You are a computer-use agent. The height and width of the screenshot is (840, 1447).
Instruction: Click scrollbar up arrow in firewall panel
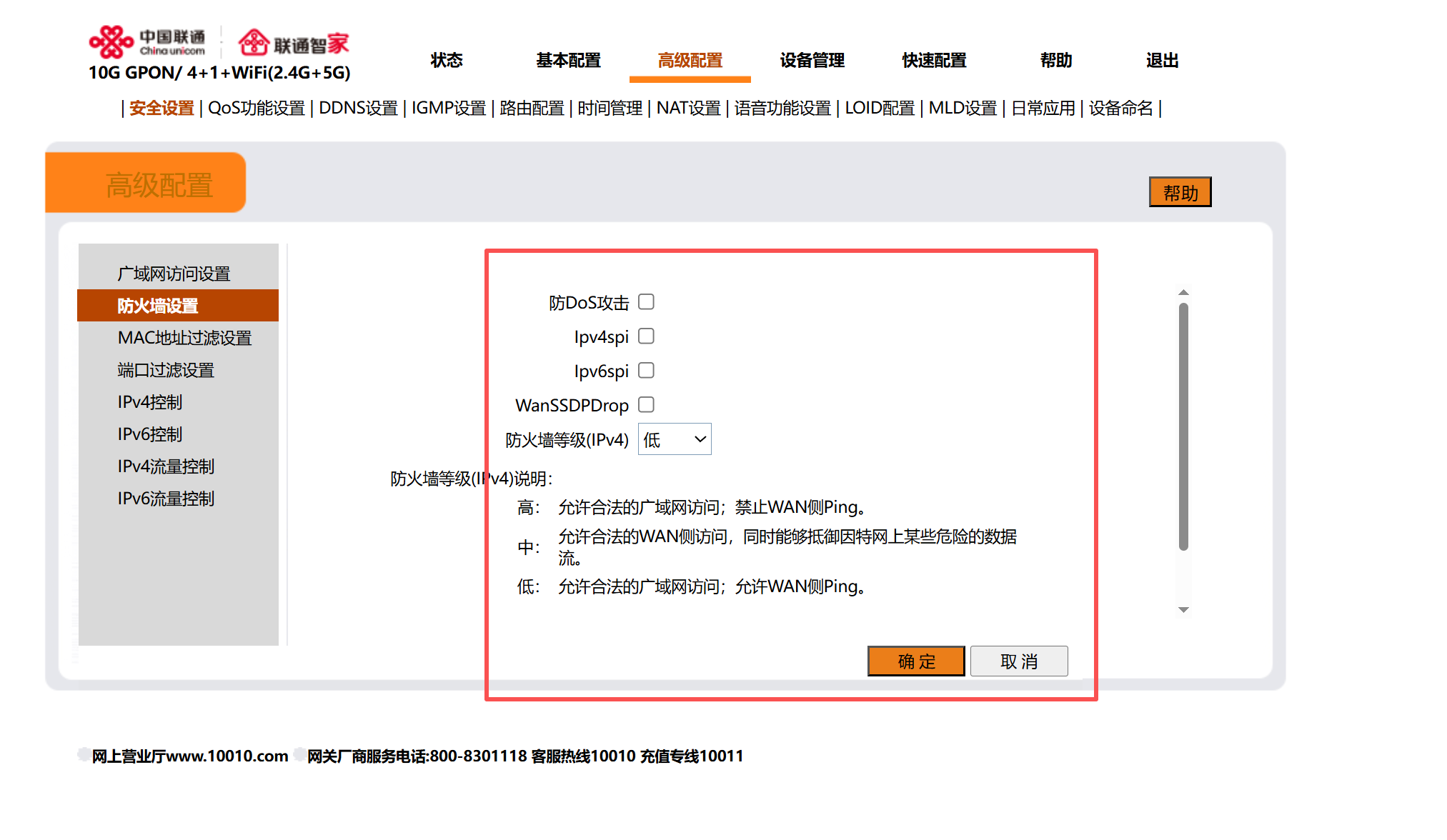coord(1183,292)
